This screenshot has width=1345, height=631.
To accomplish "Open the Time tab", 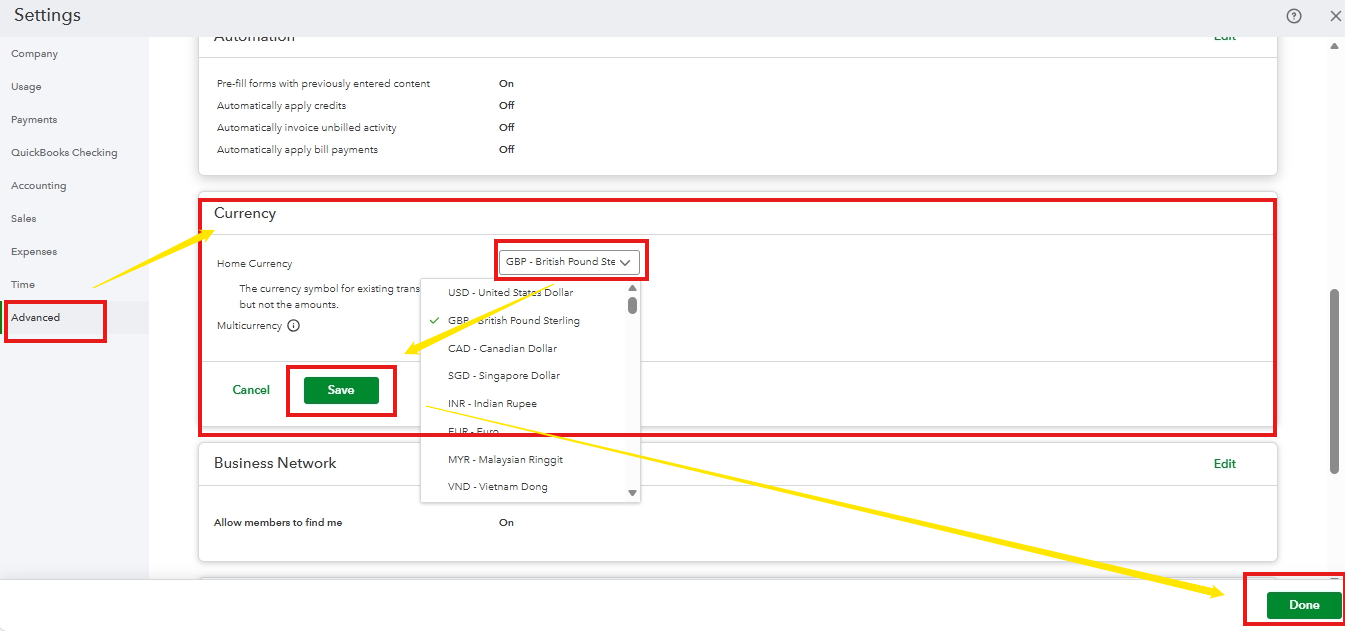I will coord(22,285).
